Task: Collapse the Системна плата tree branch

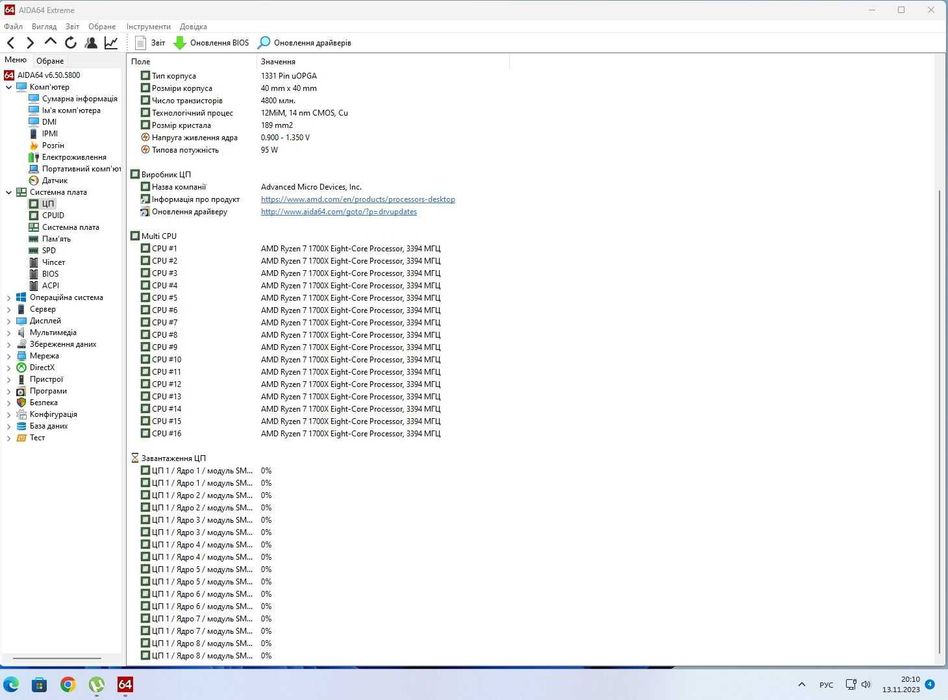Action: 8,192
